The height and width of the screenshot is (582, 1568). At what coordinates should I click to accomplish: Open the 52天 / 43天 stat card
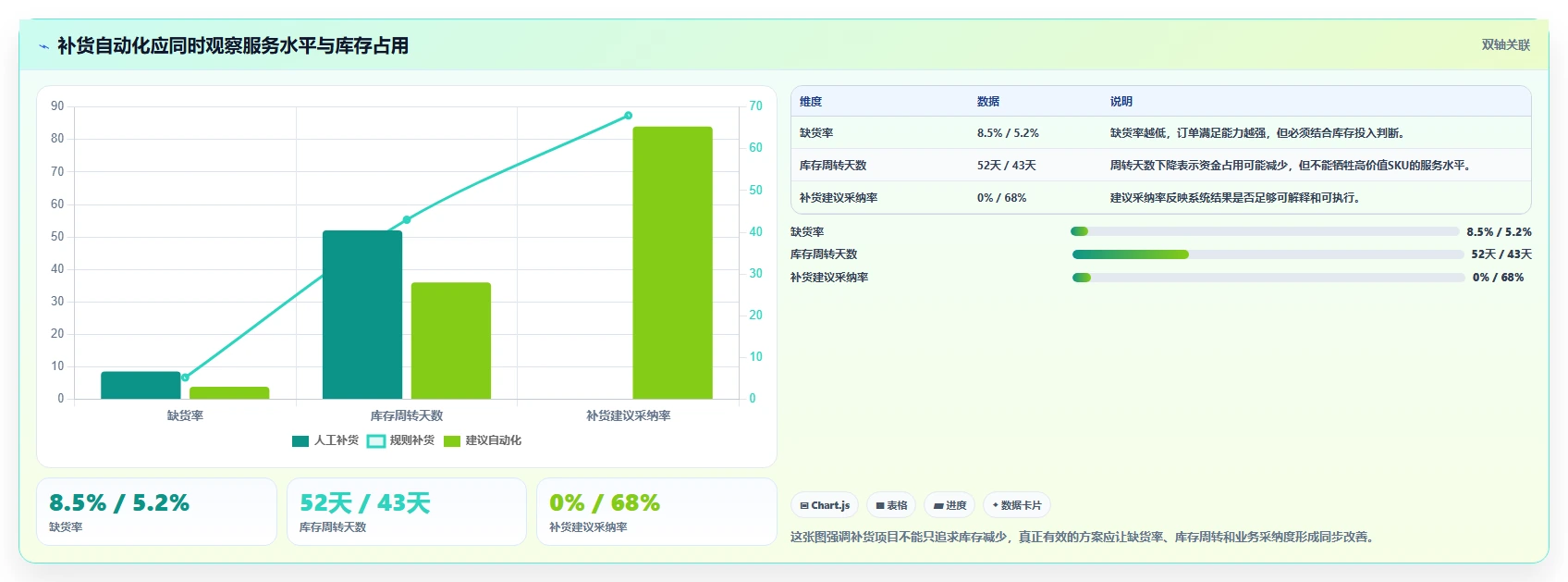[x=407, y=512]
